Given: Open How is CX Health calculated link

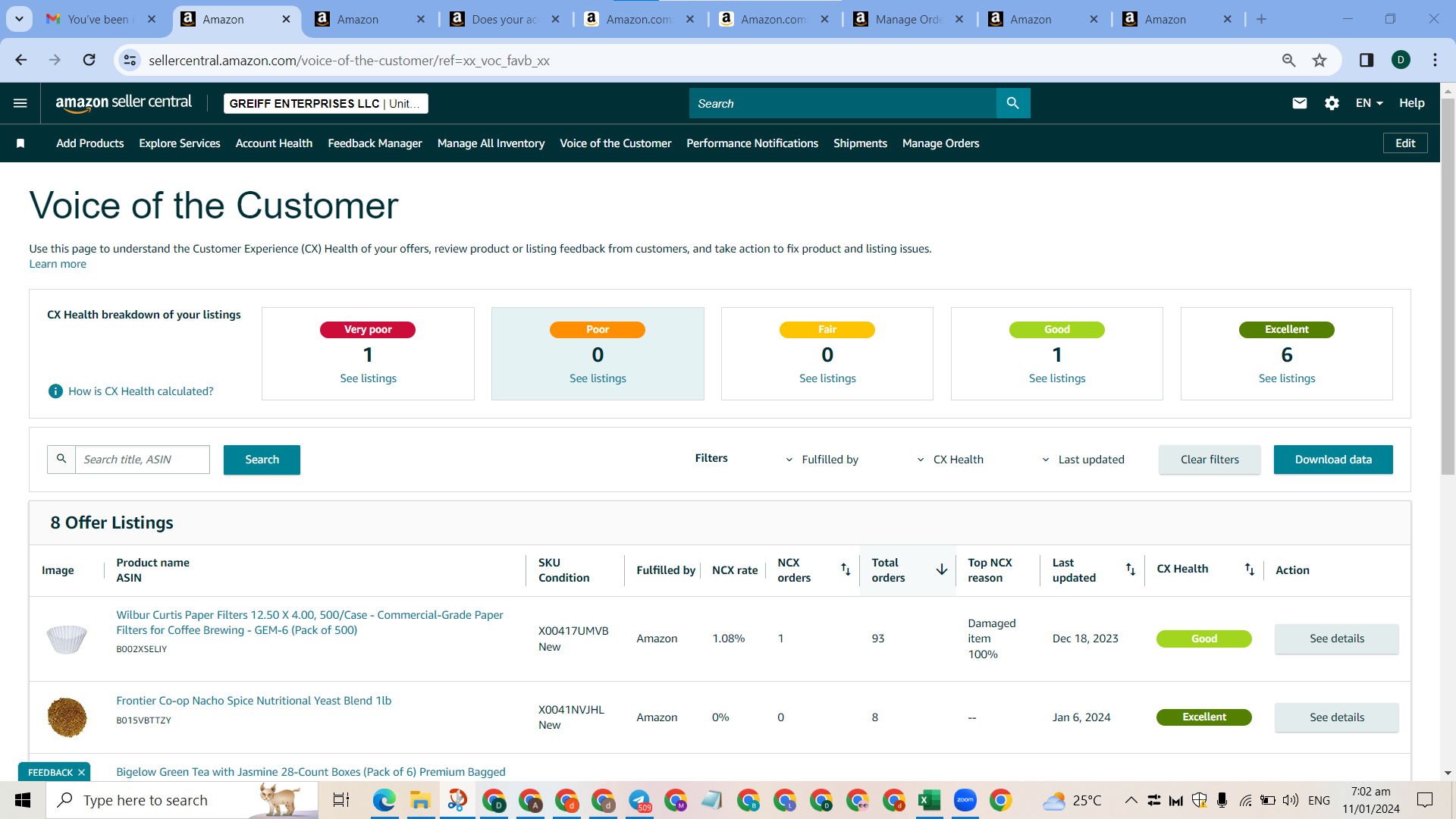Looking at the screenshot, I should 141,391.
